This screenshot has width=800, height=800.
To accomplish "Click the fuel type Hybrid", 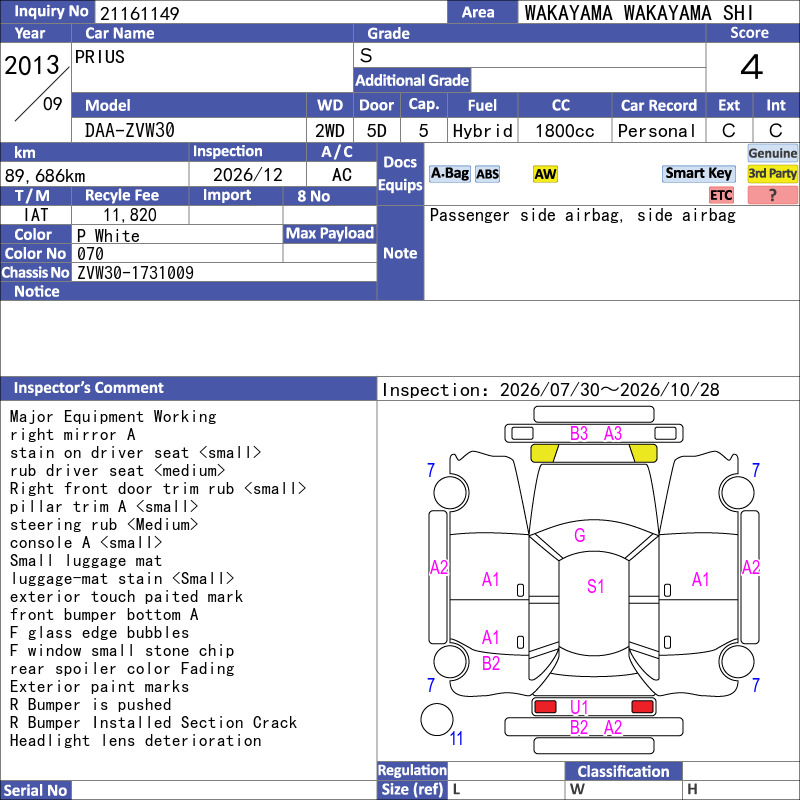I will pos(482,131).
